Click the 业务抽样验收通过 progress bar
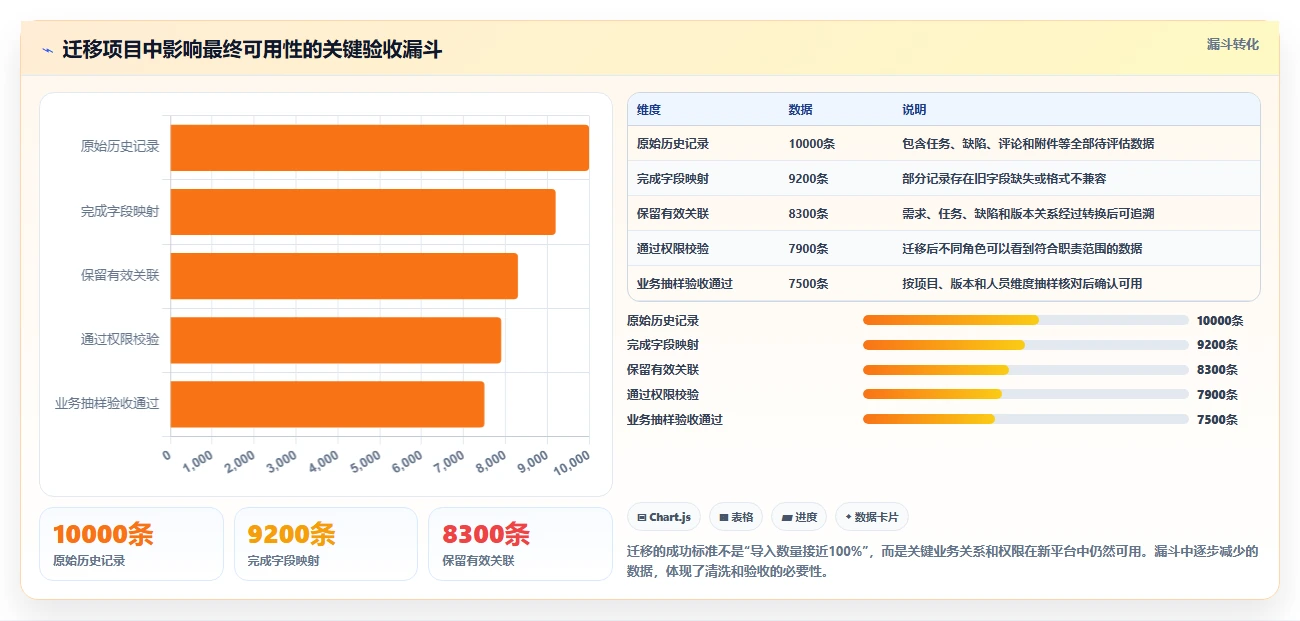Image resolution: width=1300 pixels, height=621 pixels. (x=1025, y=419)
